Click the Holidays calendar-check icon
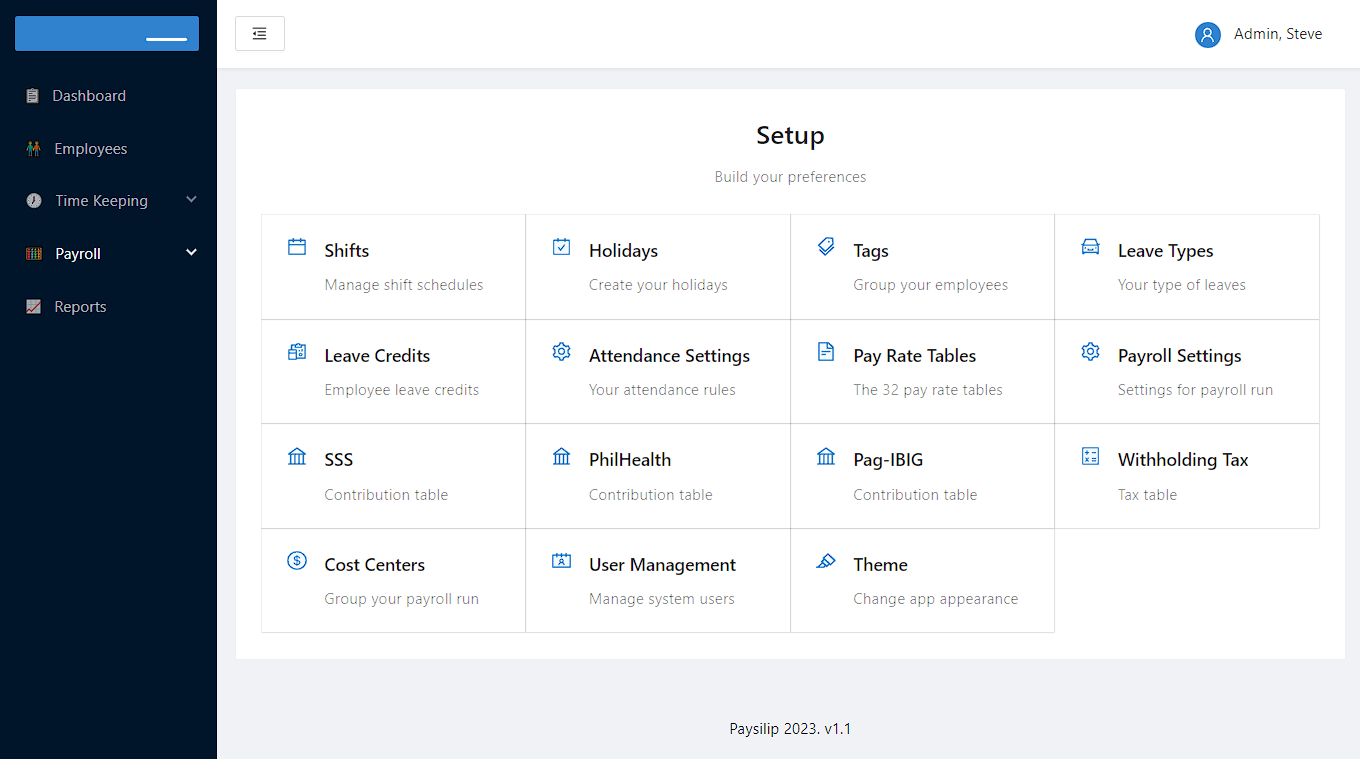Screen dimensions: 1360x759 pyautogui.click(x=562, y=247)
